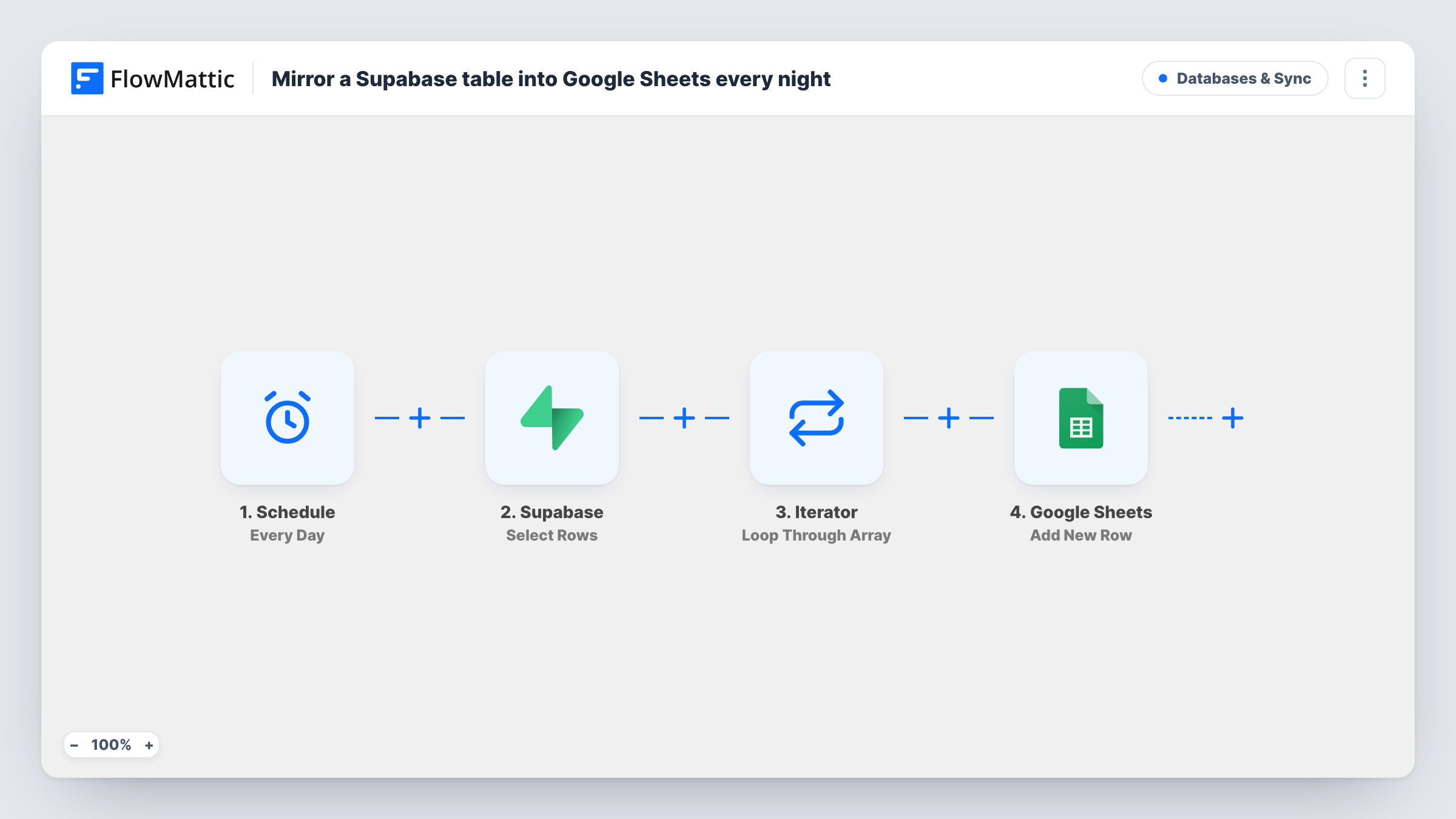Click the 'Select Rows' subtitle

[552, 535]
